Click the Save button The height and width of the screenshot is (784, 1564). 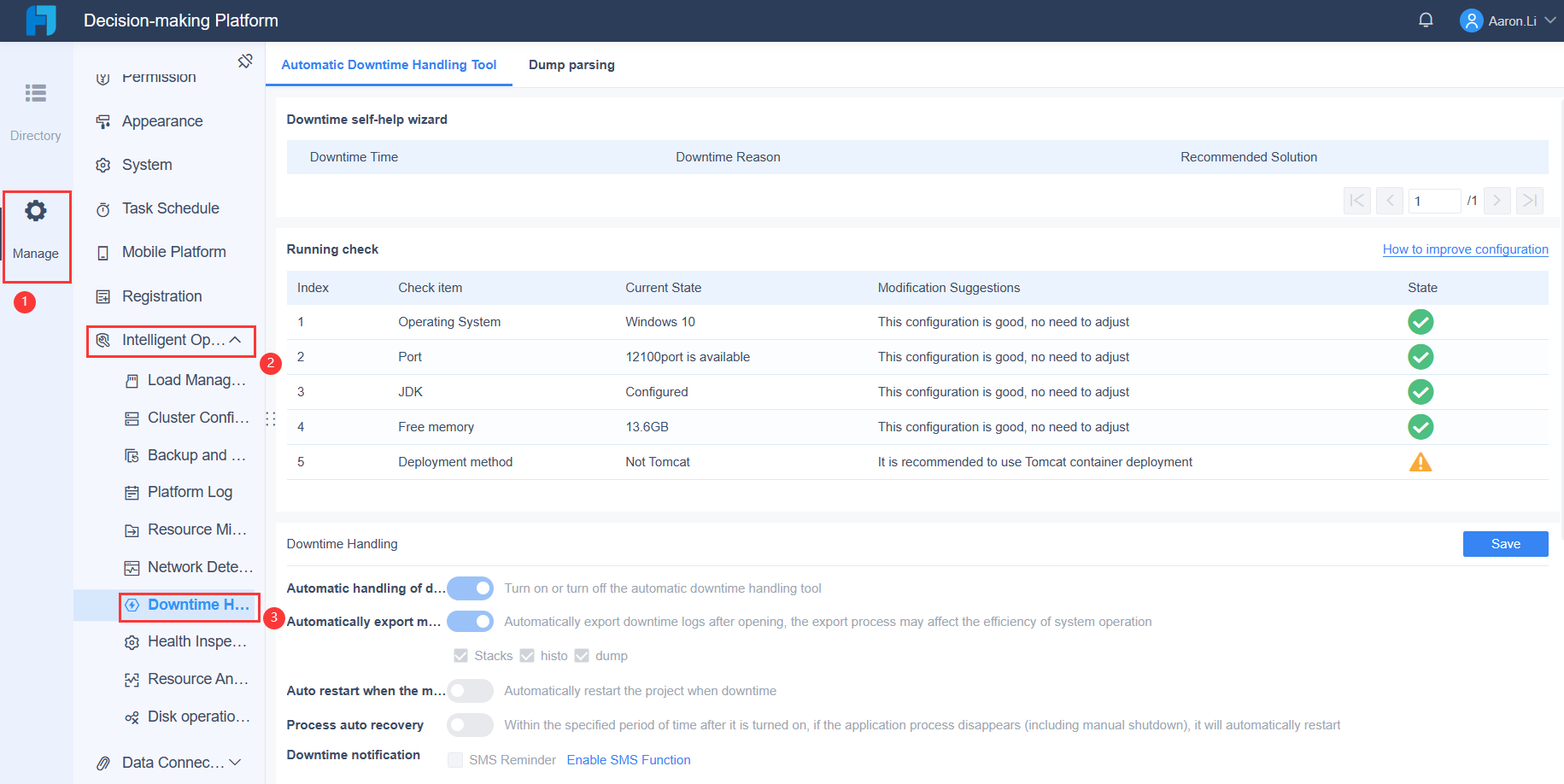[1505, 543]
